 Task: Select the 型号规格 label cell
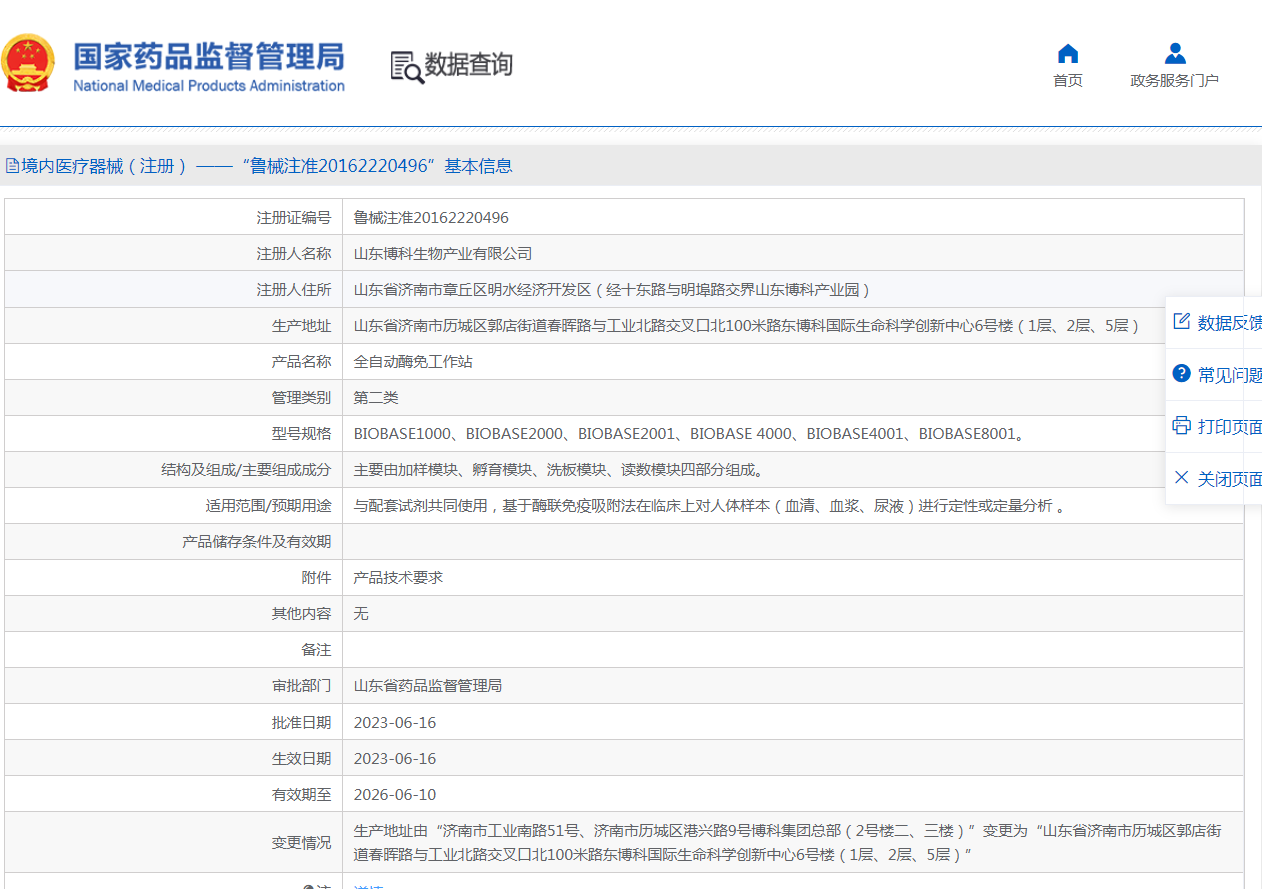(x=173, y=433)
